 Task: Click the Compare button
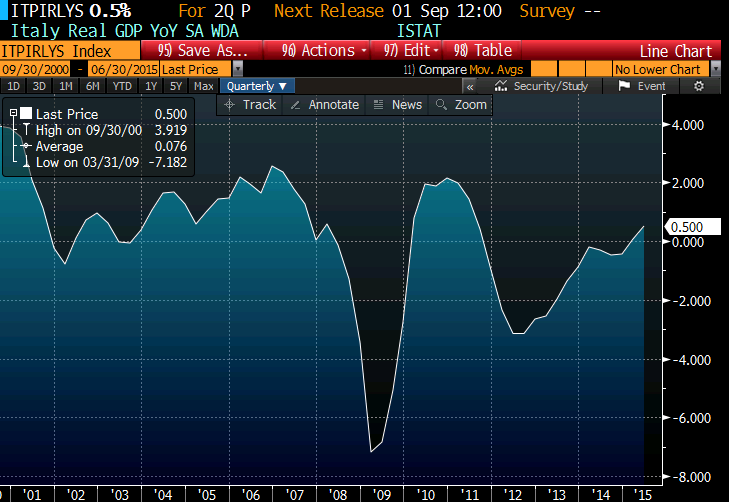435,69
